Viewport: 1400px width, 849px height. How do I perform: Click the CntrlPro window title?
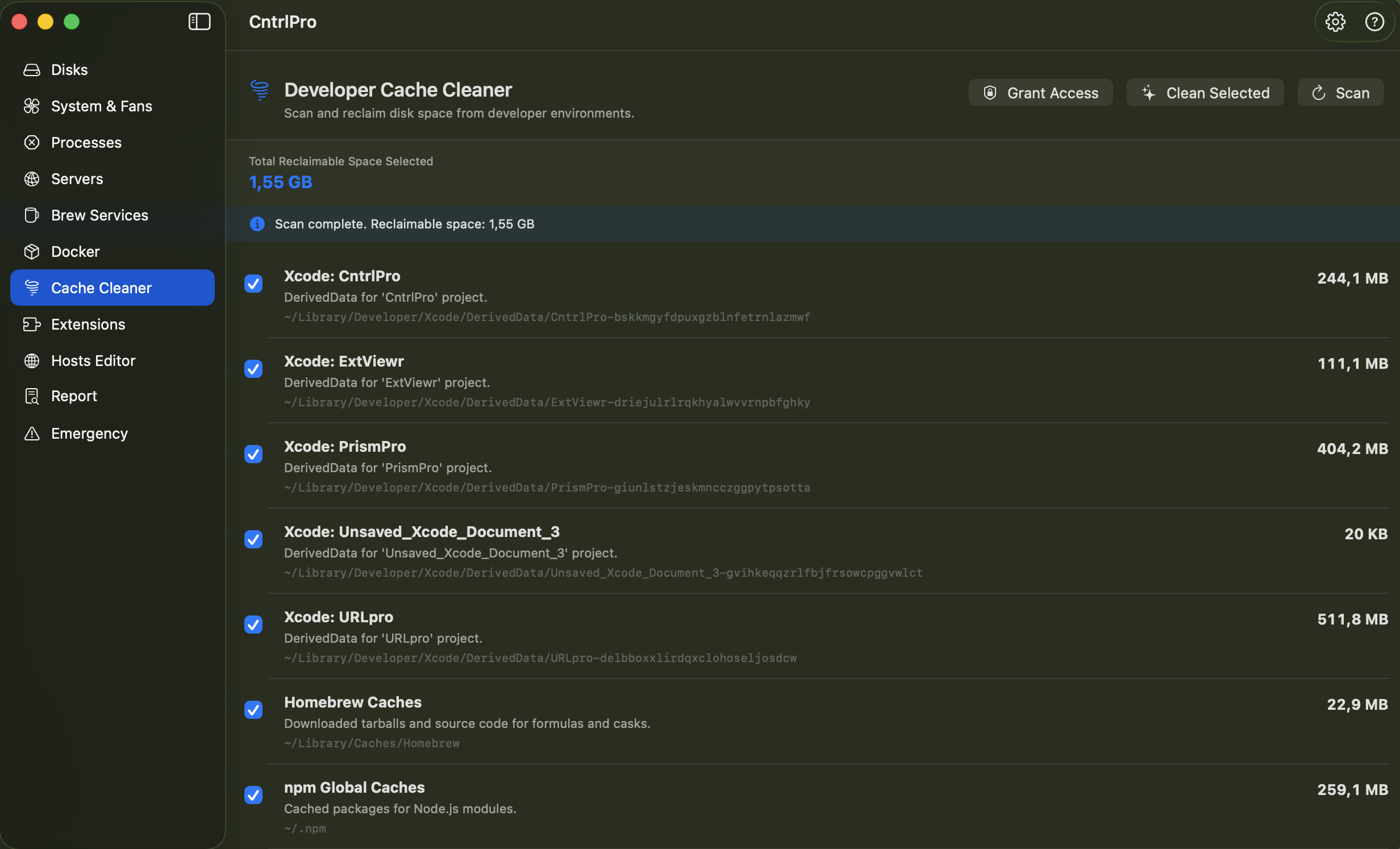coord(283,22)
